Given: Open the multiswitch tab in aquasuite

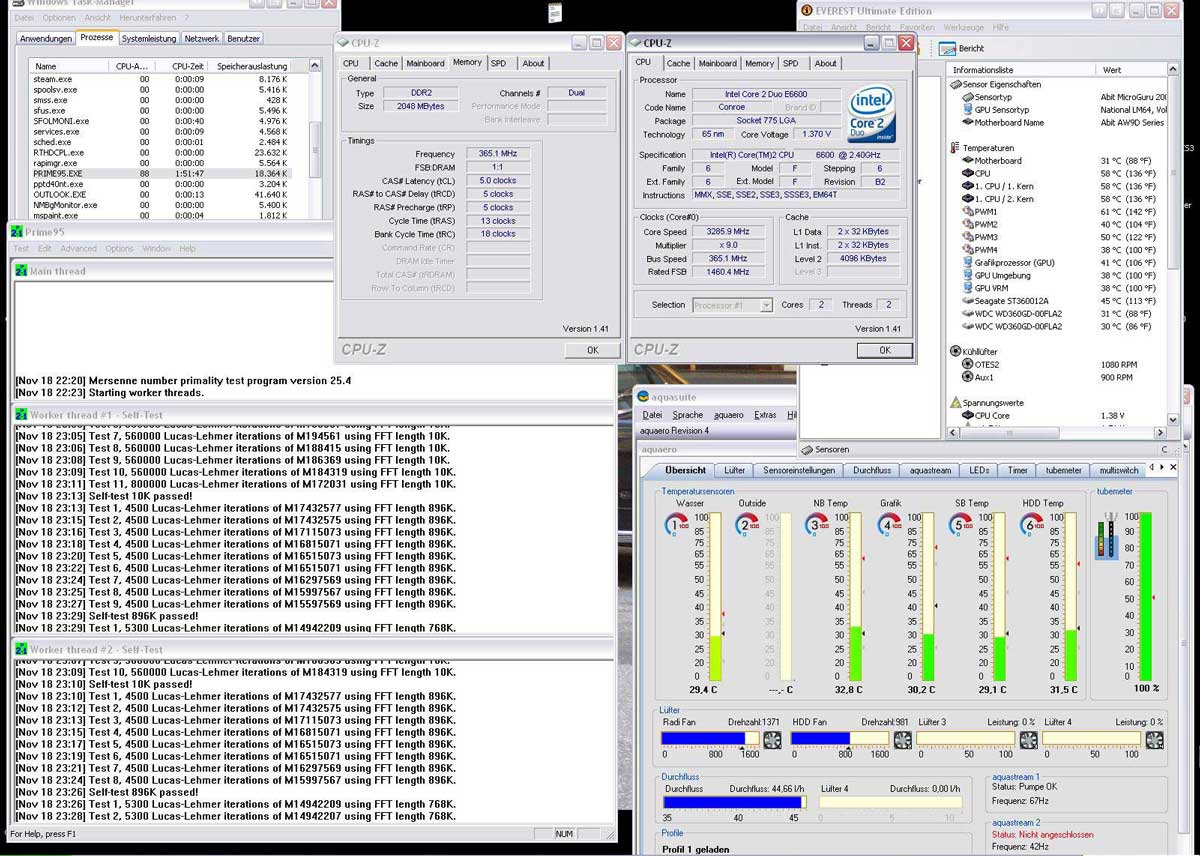Looking at the screenshot, I should click(x=1119, y=470).
